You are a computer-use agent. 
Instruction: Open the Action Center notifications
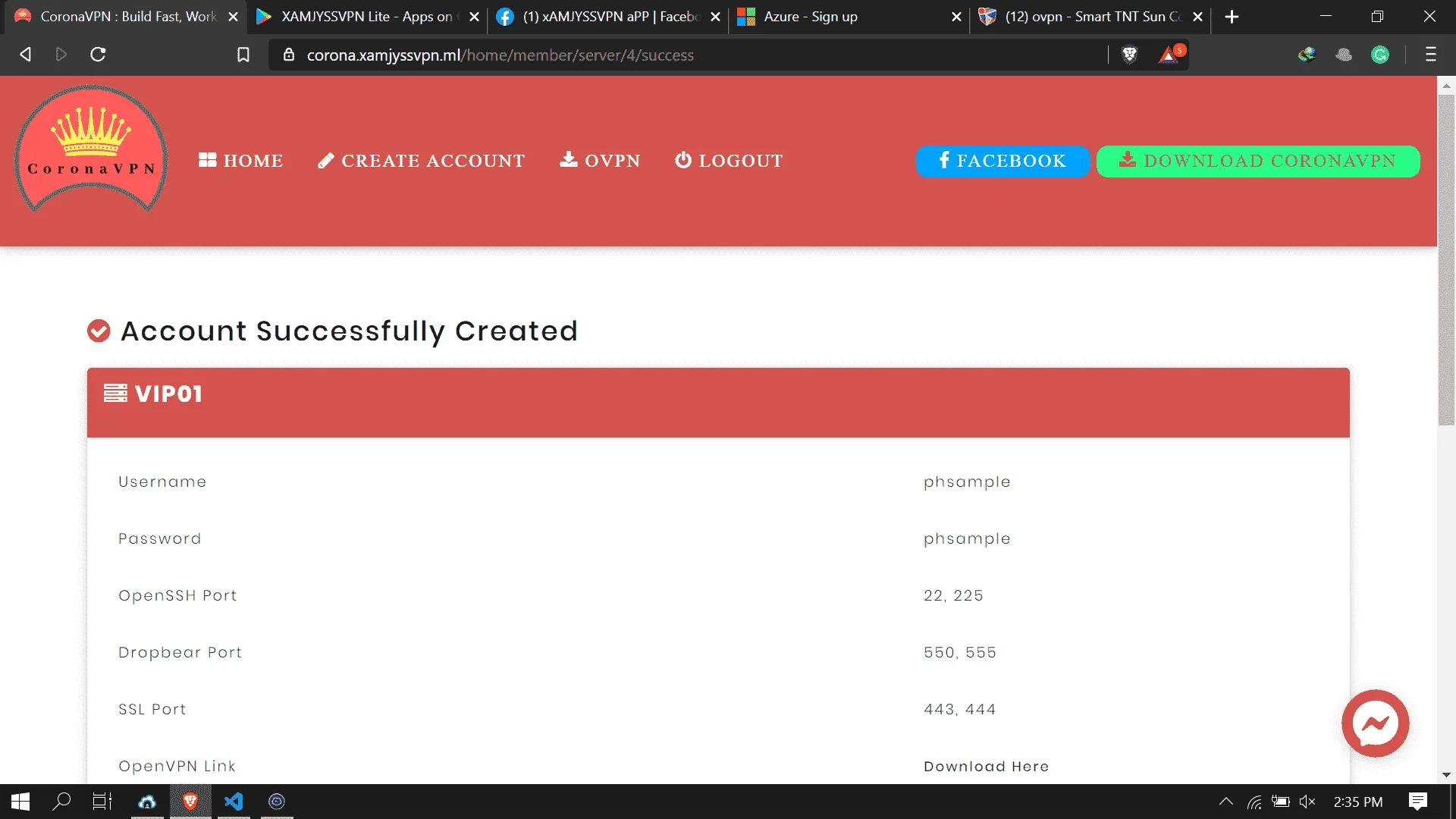click(1418, 802)
